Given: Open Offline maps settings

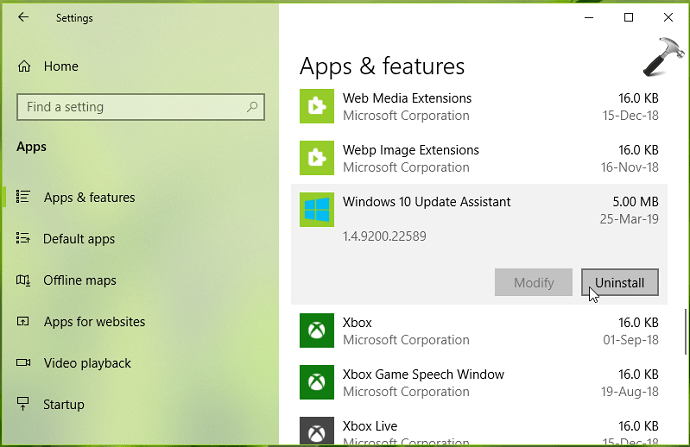Looking at the screenshot, I should click(x=80, y=280).
